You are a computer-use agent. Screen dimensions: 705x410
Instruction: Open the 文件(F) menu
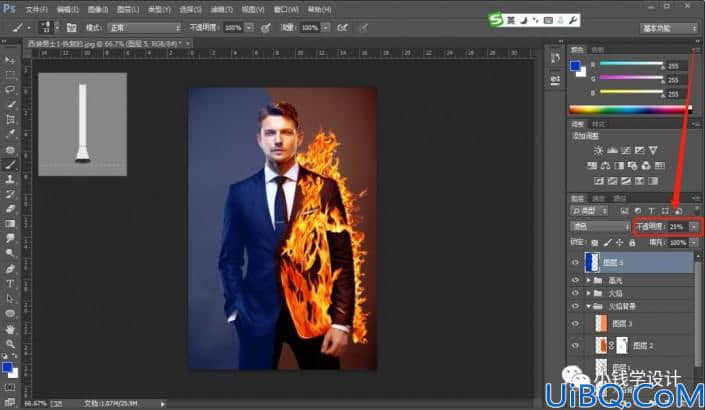(x=36, y=9)
